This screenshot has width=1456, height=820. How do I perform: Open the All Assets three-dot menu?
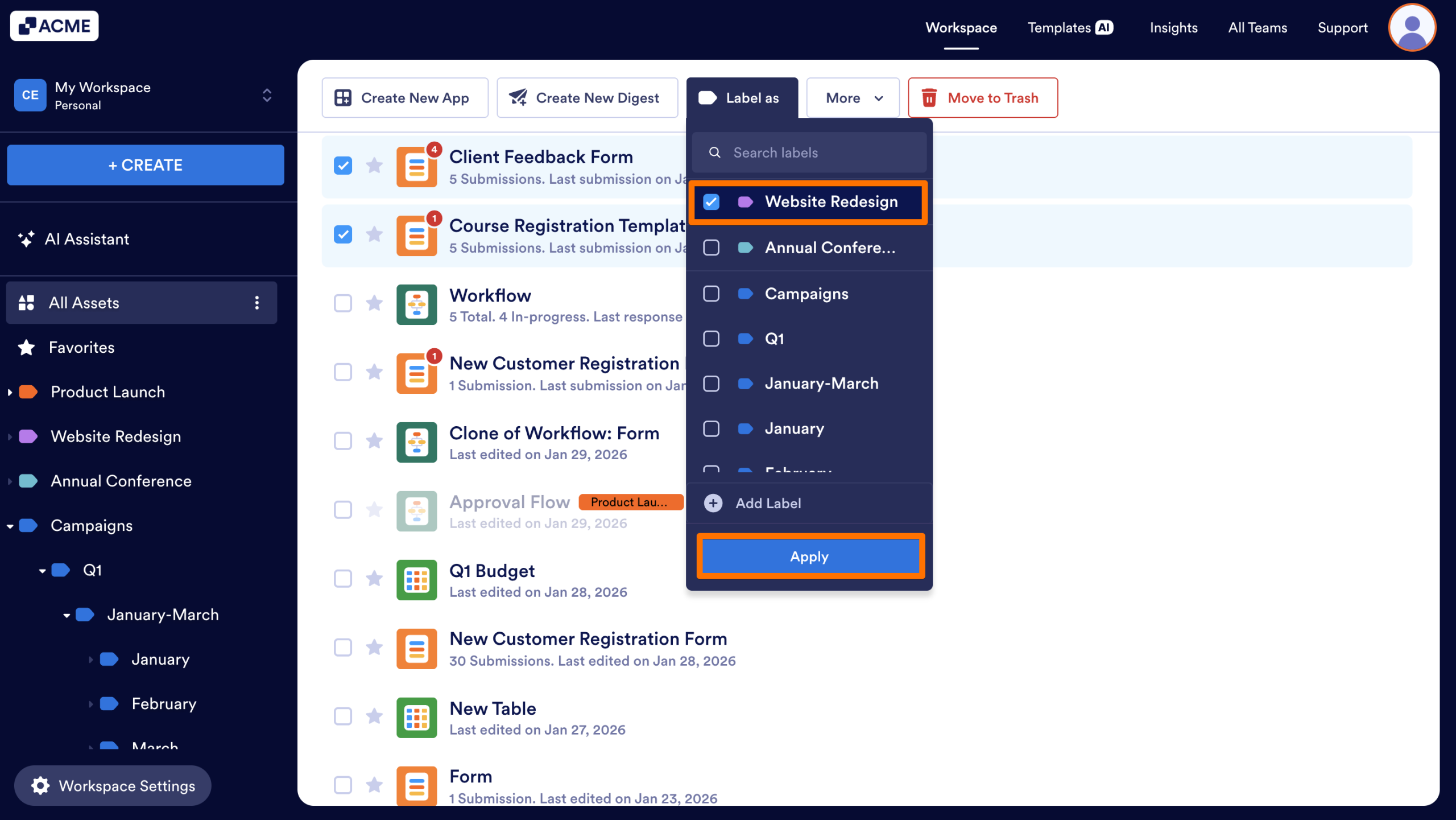pos(257,303)
